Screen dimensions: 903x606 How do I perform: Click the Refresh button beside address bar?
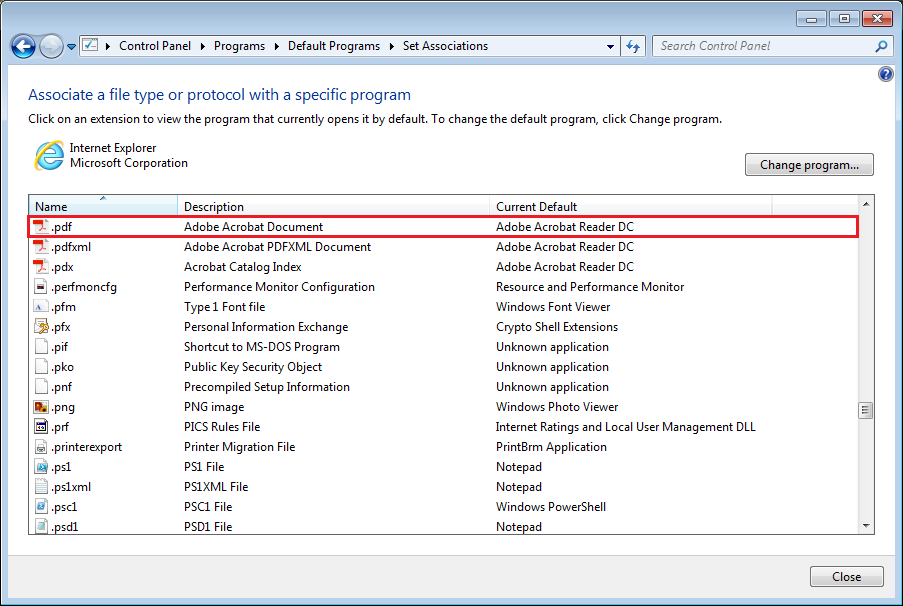pos(633,46)
